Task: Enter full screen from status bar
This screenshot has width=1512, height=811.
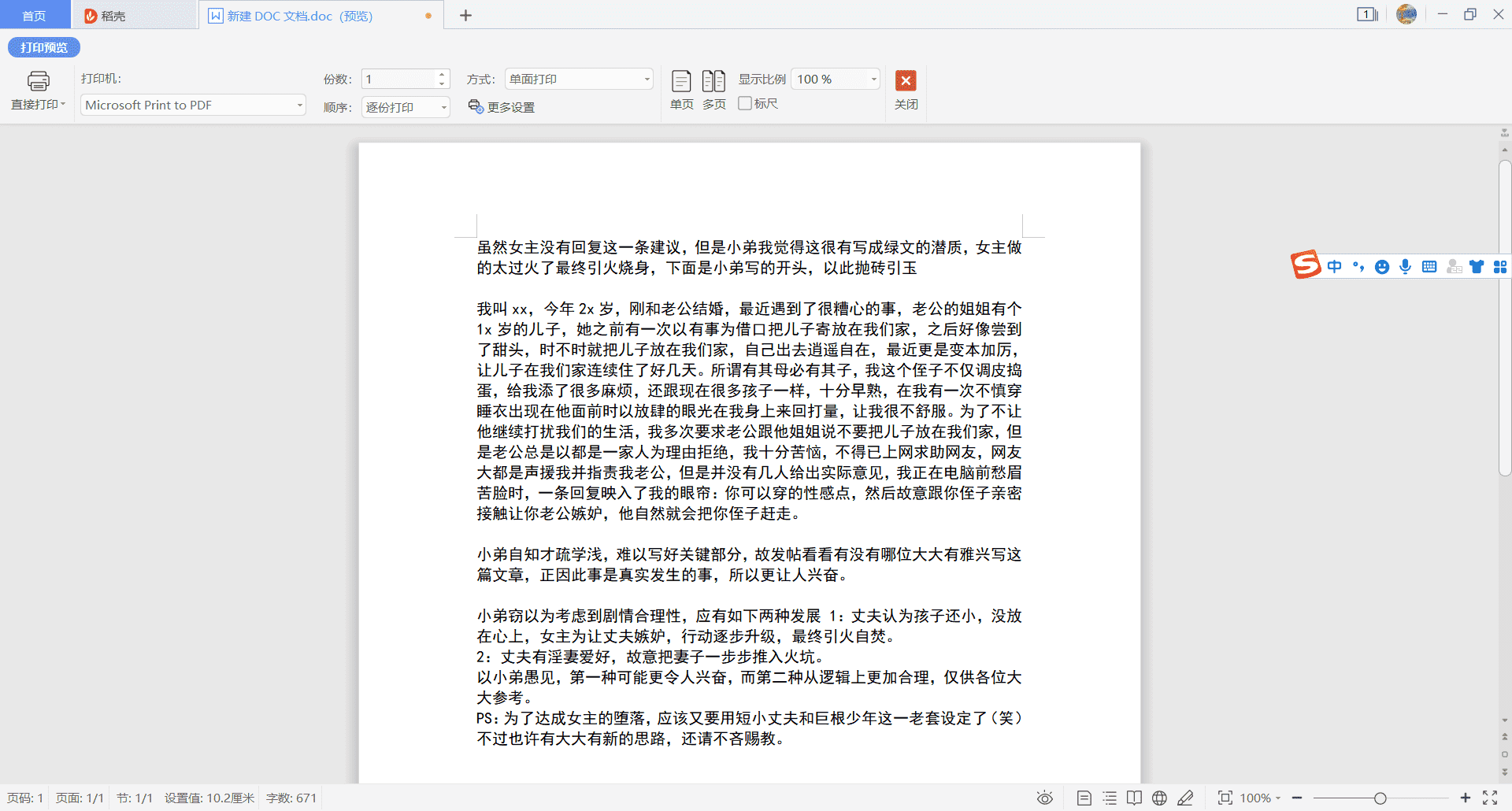Action: [x=1490, y=798]
